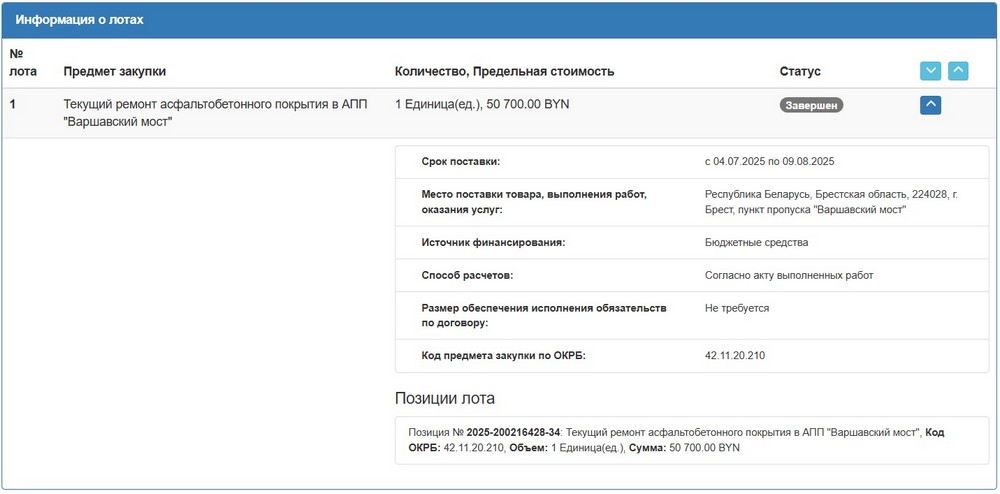1000x494 pixels.
Task: Click the 'Позиции лота' heading
Action: (x=444, y=398)
